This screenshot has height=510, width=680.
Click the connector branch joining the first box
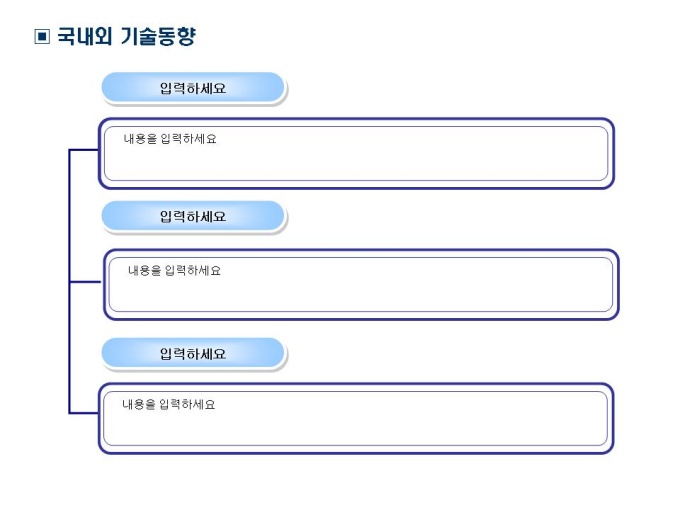click(84, 150)
